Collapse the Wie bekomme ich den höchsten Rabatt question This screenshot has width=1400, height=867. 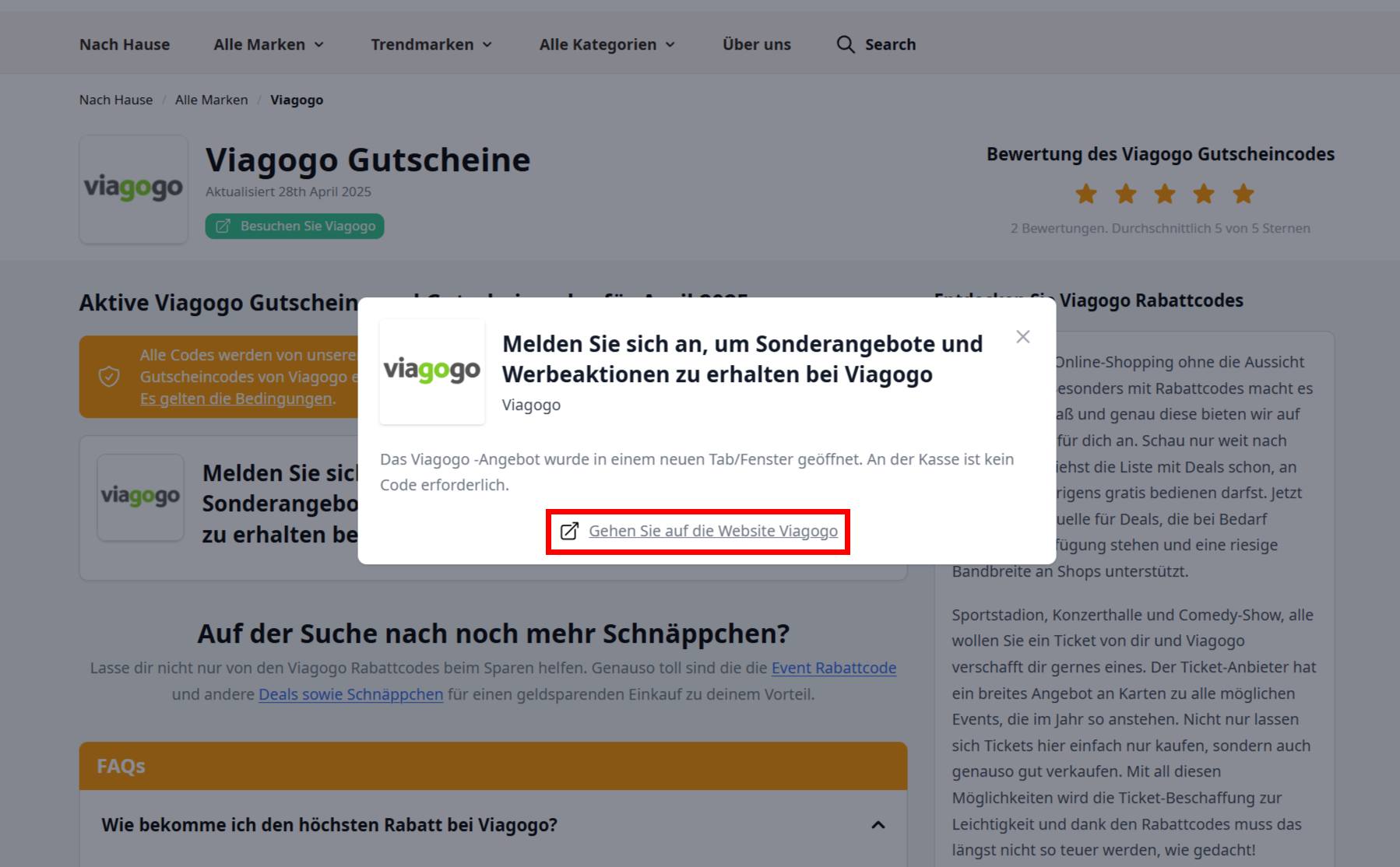pyautogui.click(x=878, y=825)
